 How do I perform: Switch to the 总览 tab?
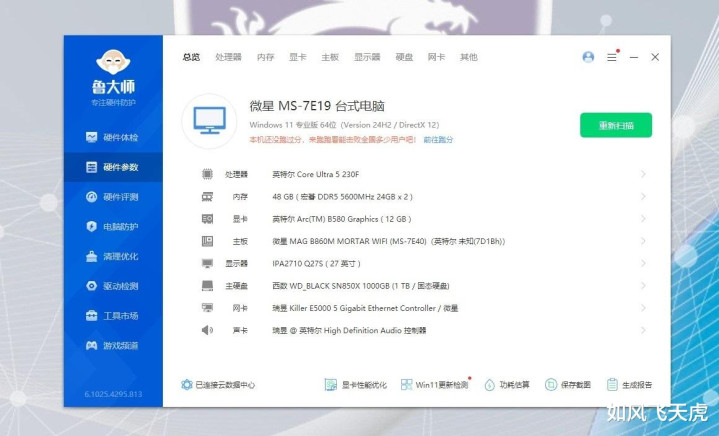[x=191, y=57]
